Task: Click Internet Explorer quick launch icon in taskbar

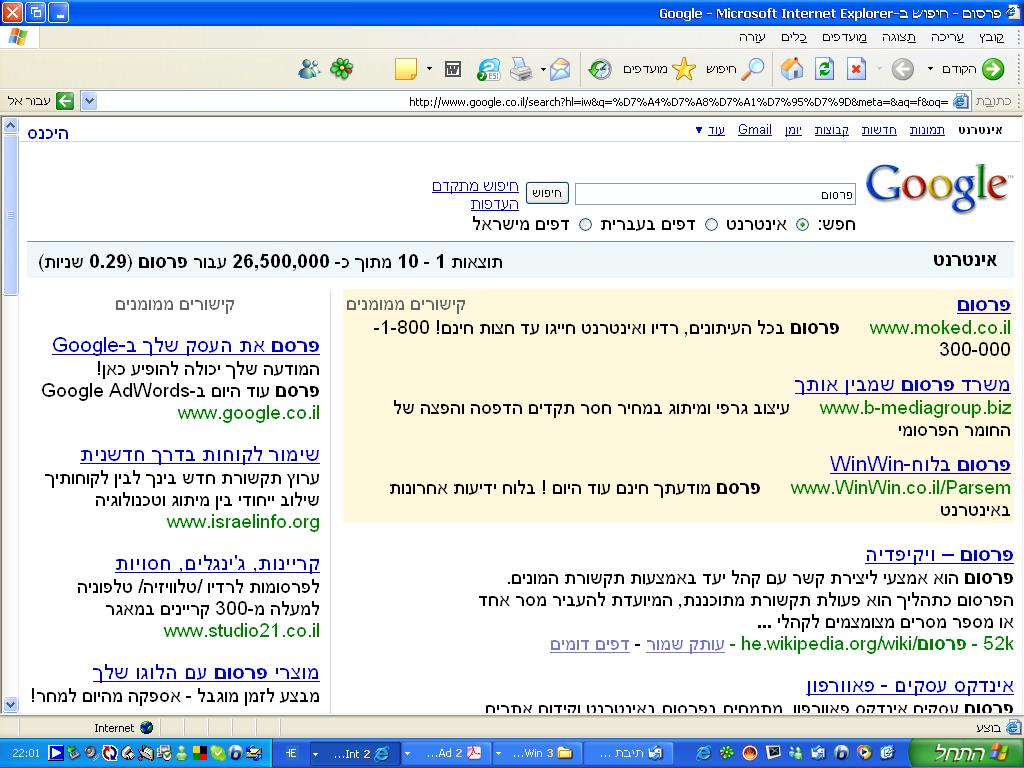Action: pos(703,753)
